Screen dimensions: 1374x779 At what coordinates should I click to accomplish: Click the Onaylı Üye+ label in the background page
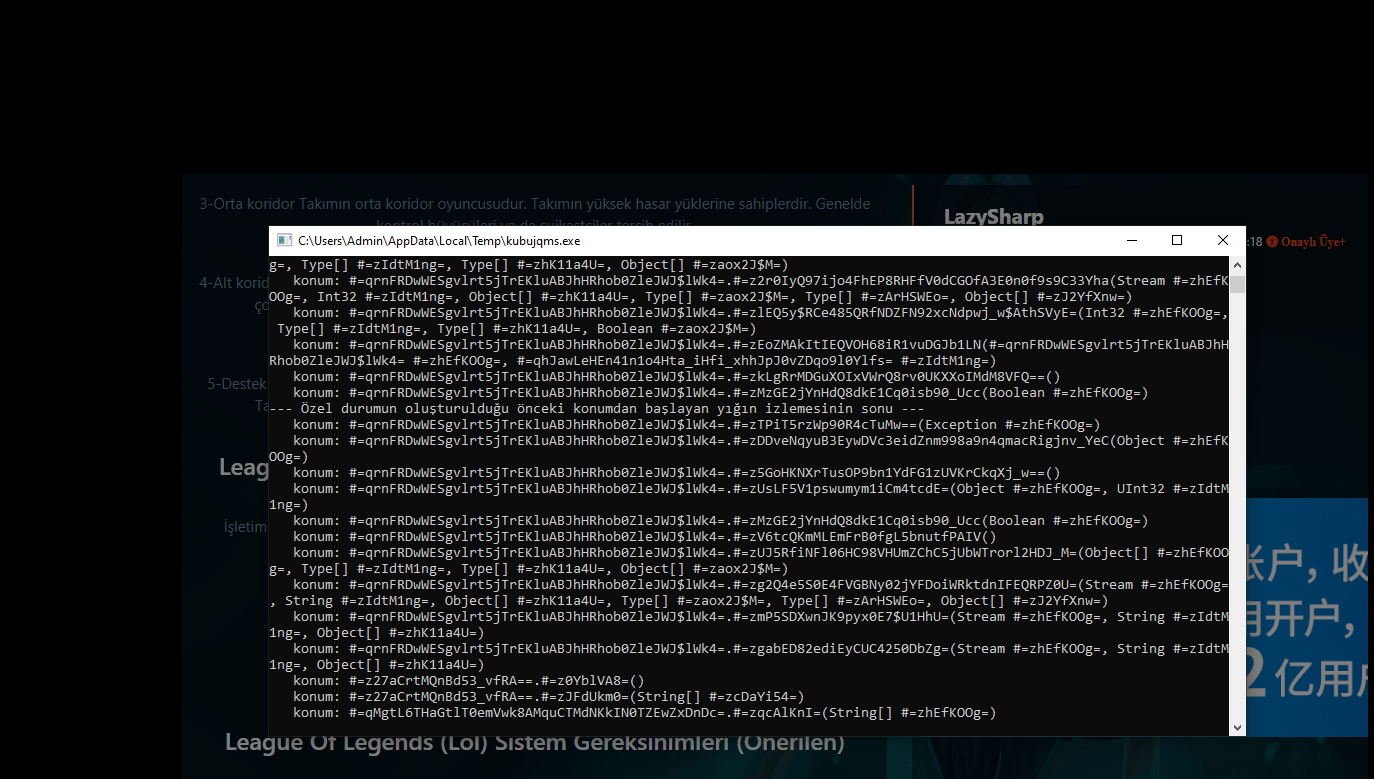1313,242
